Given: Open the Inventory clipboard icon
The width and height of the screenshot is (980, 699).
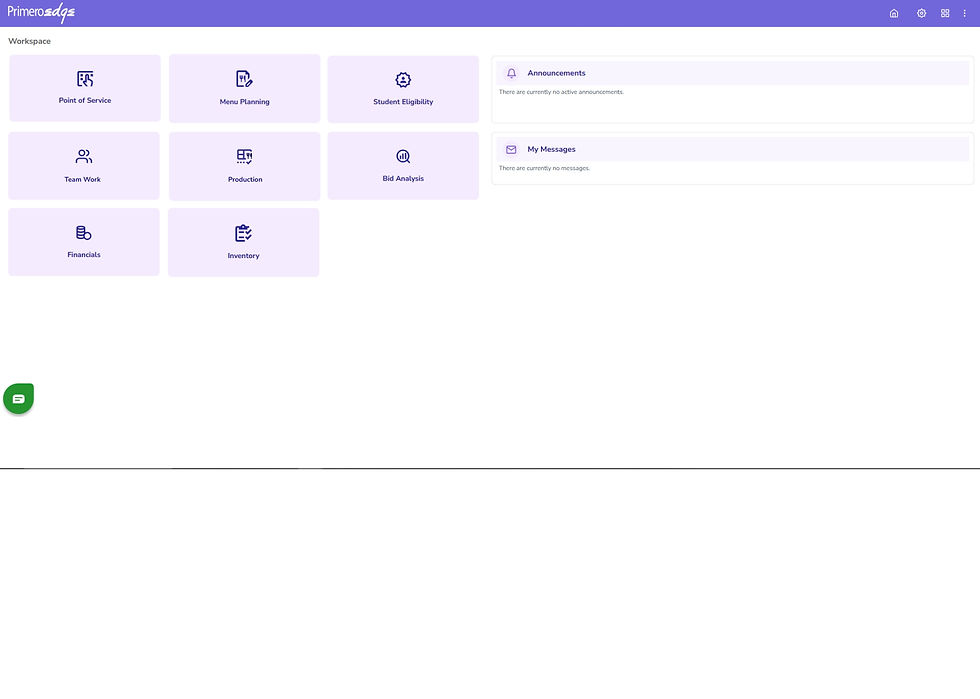Looking at the screenshot, I should tap(243, 233).
